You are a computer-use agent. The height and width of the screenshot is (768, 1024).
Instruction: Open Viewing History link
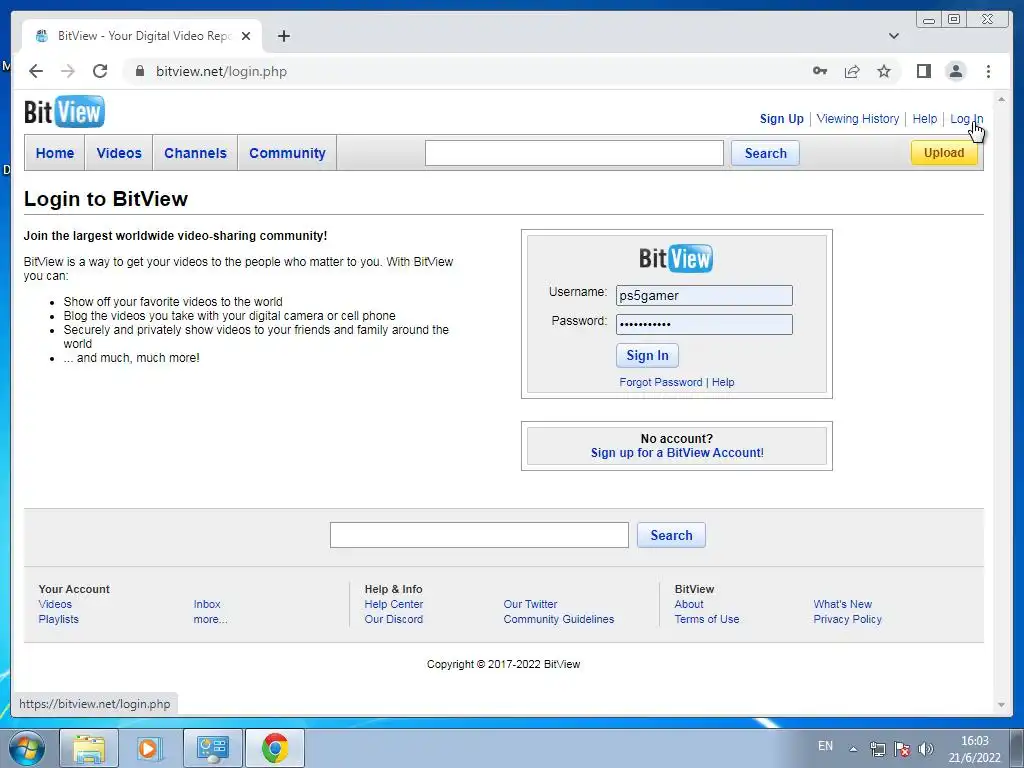[857, 119]
